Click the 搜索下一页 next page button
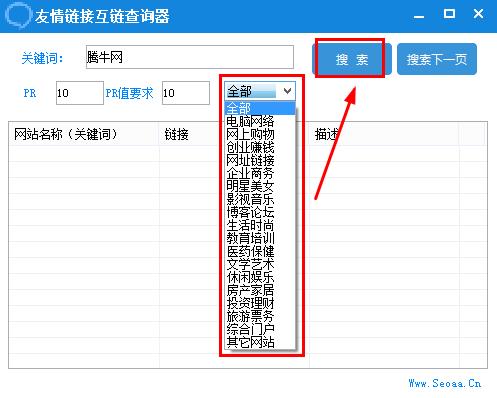The height and width of the screenshot is (398, 497). point(437,59)
